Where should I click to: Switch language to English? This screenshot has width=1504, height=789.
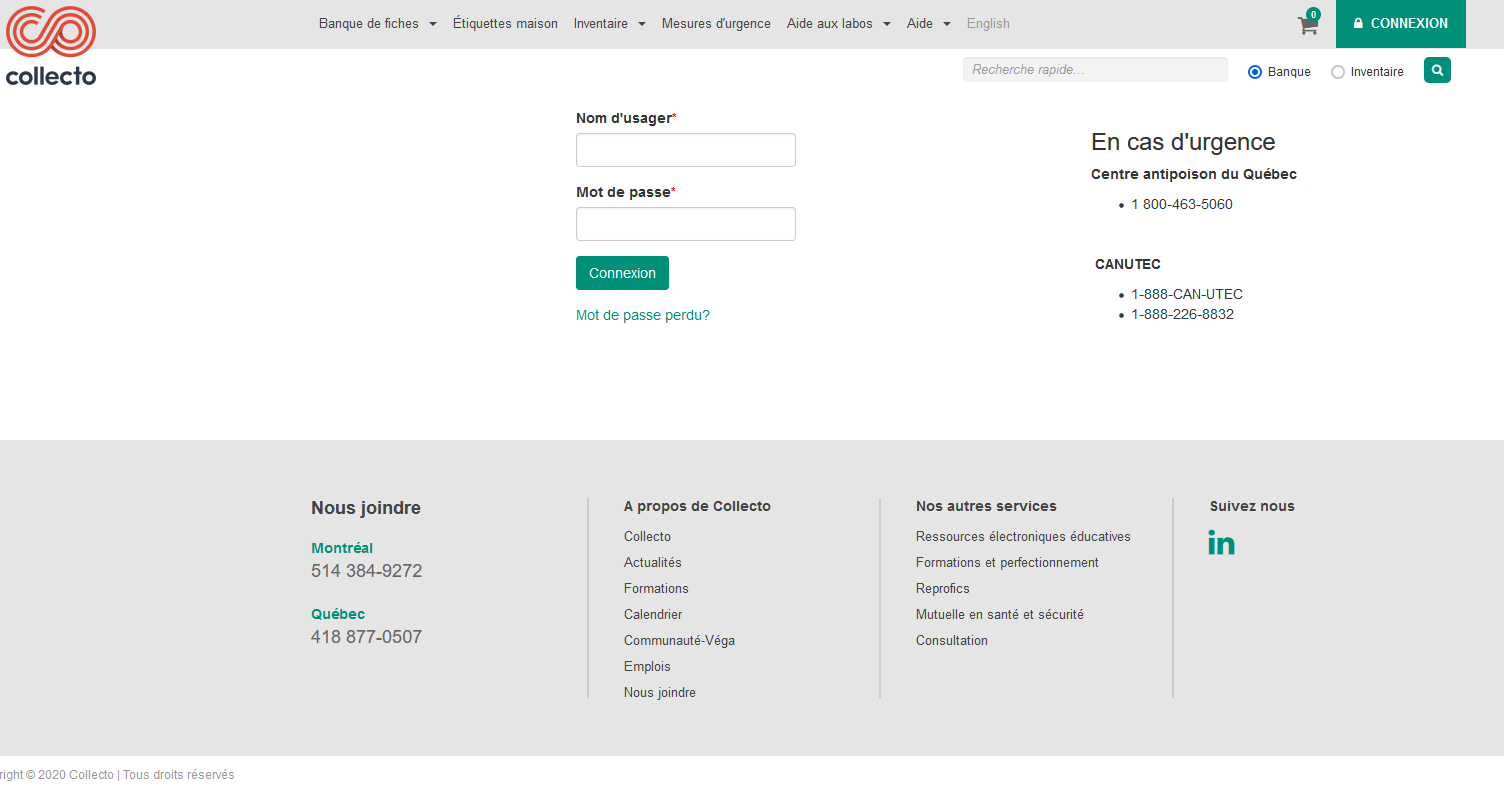(x=988, y=23)
